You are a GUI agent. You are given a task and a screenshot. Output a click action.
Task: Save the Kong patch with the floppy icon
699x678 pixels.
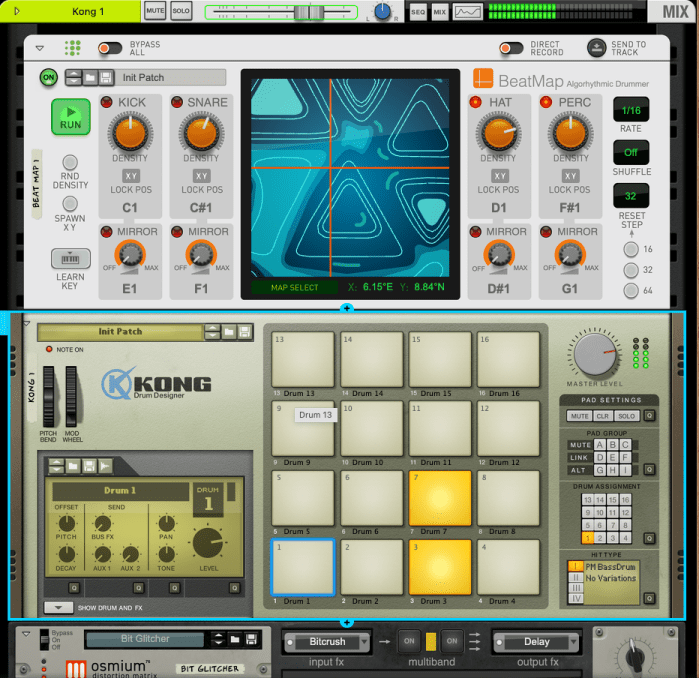point(245,332)
